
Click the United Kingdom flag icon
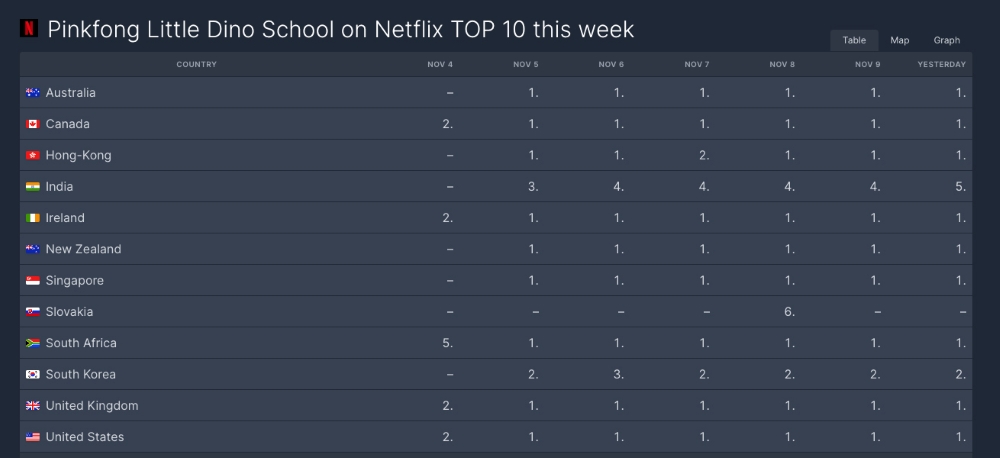click(x=32, y=406)
